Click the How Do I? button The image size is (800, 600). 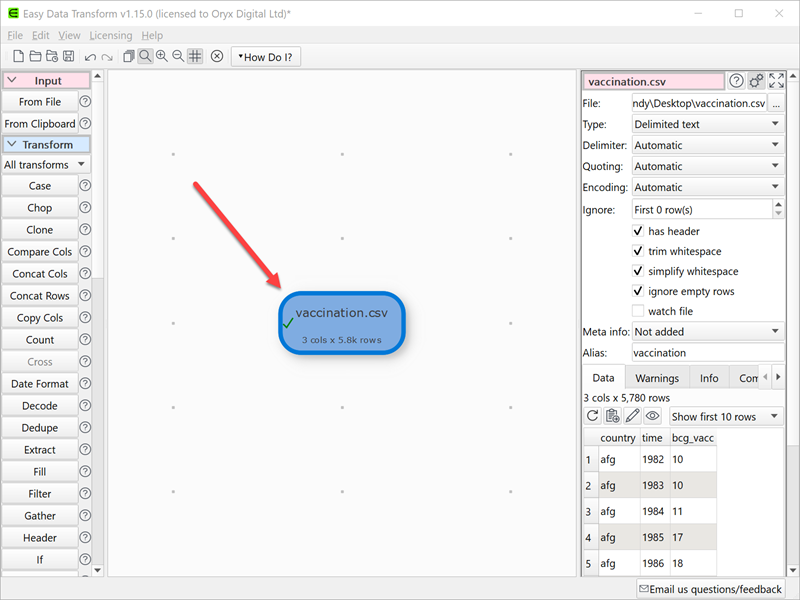(x=265, y=56)
